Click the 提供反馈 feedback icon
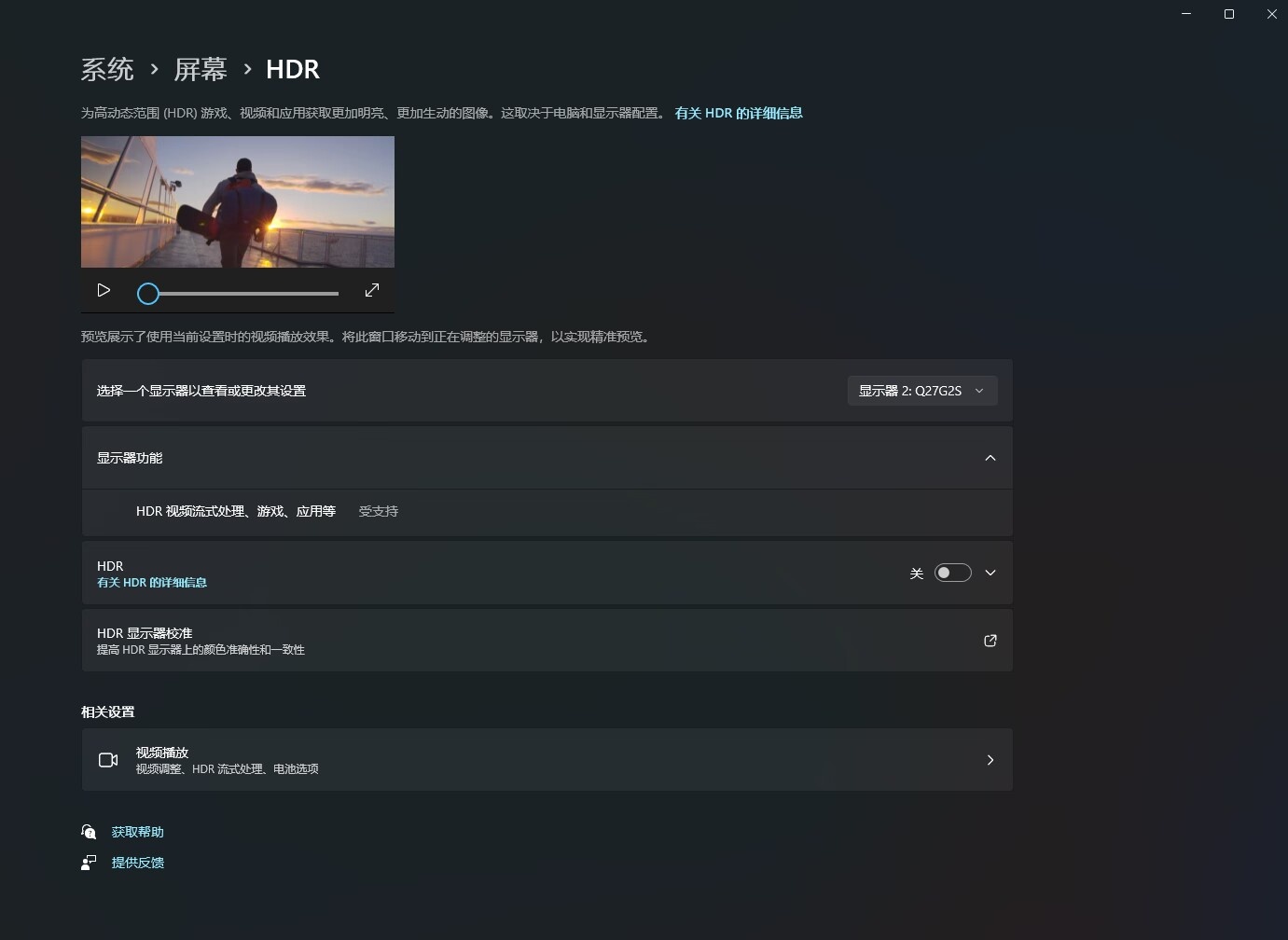The height and width of the screenshot is (940, 1288). pos(89,863)
